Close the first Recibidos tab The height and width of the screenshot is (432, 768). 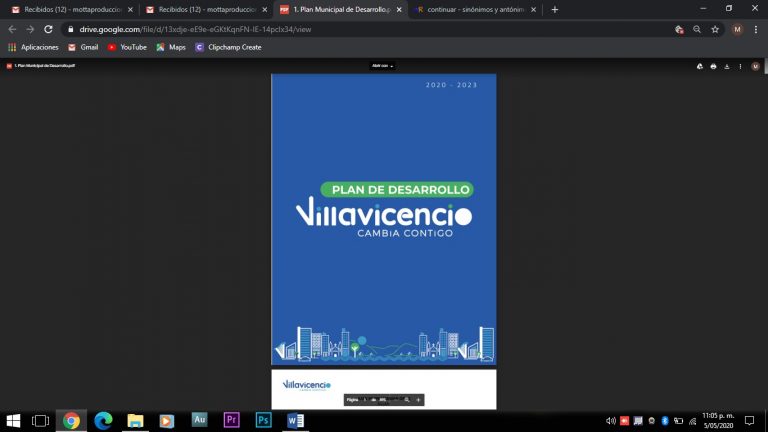point(130,9)
